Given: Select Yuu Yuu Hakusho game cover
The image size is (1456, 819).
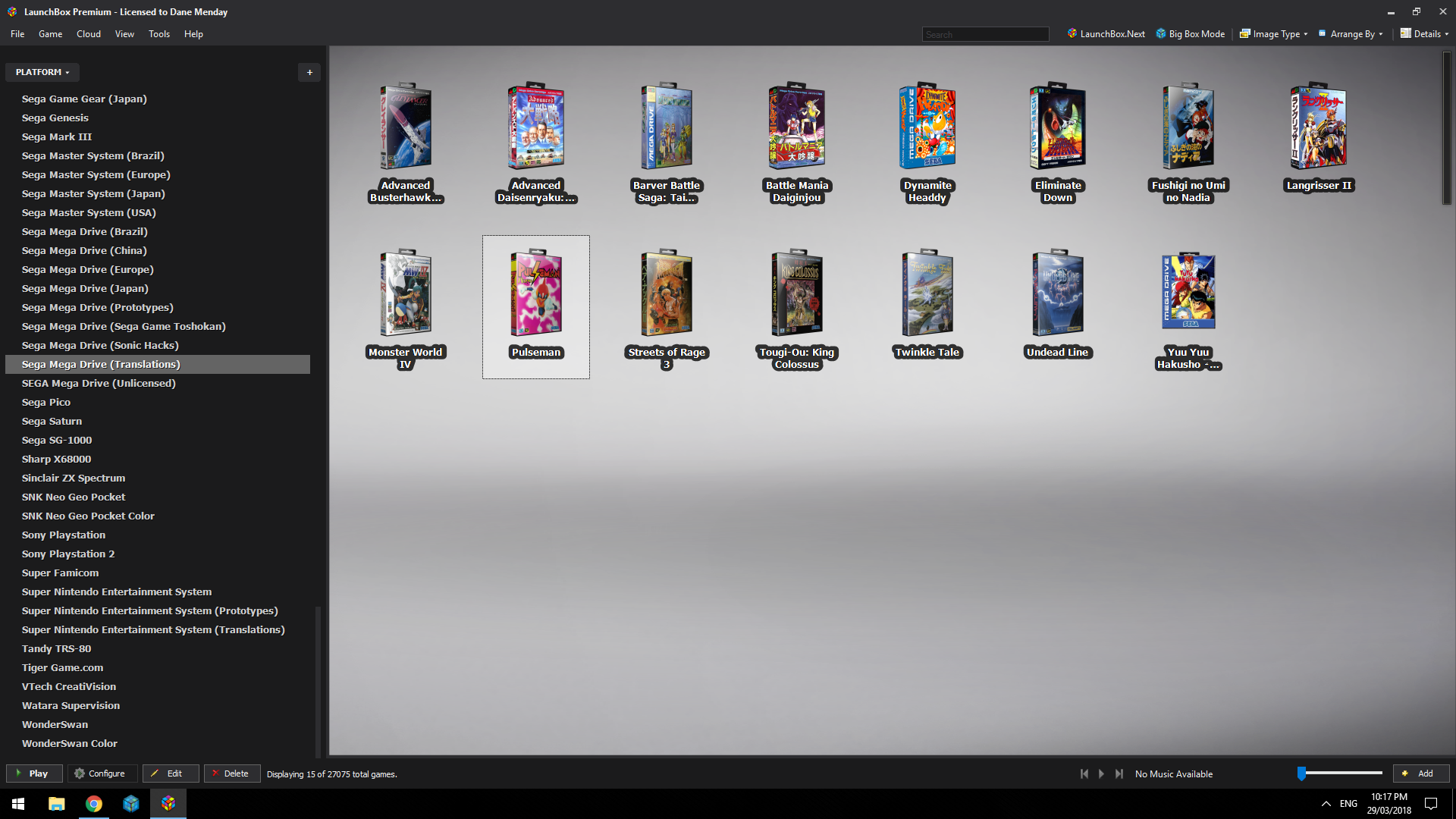Looking at the screenshot, I should pos(1188,292).
